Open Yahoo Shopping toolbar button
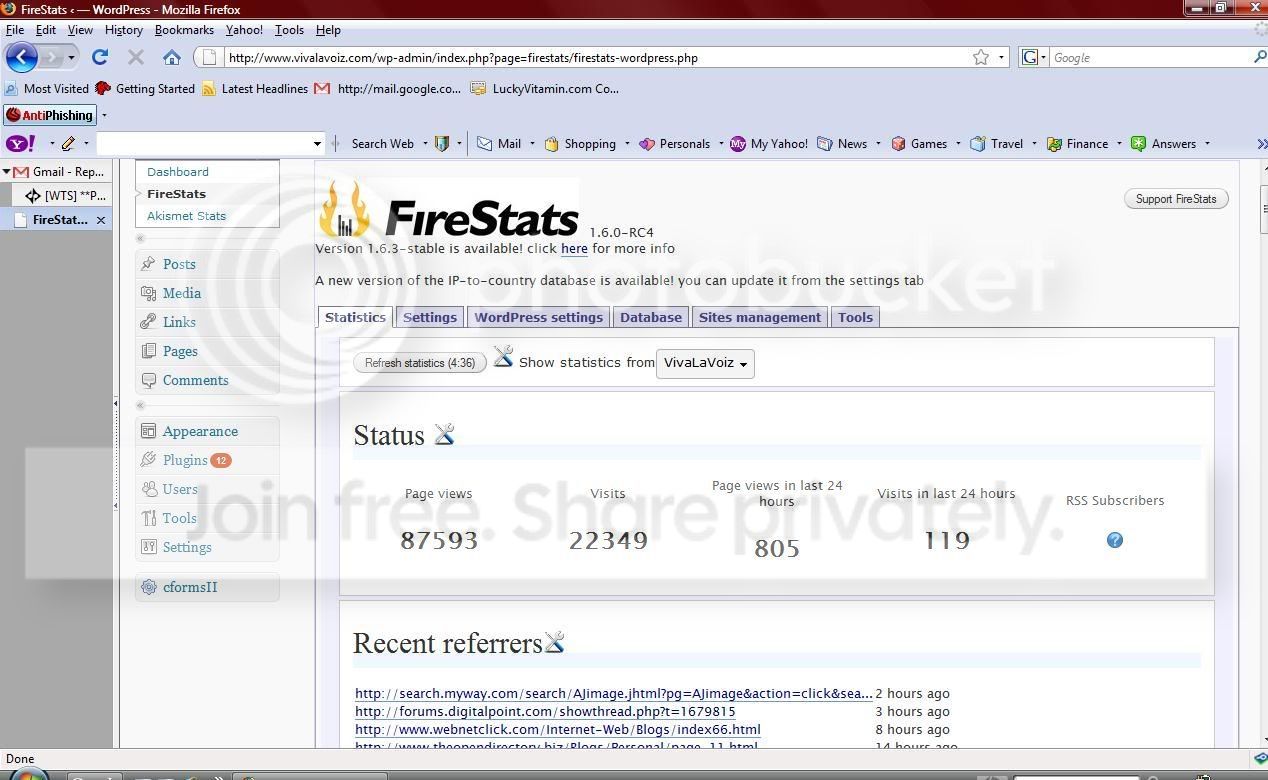The image size is (1268, 780). coord(580,144)
